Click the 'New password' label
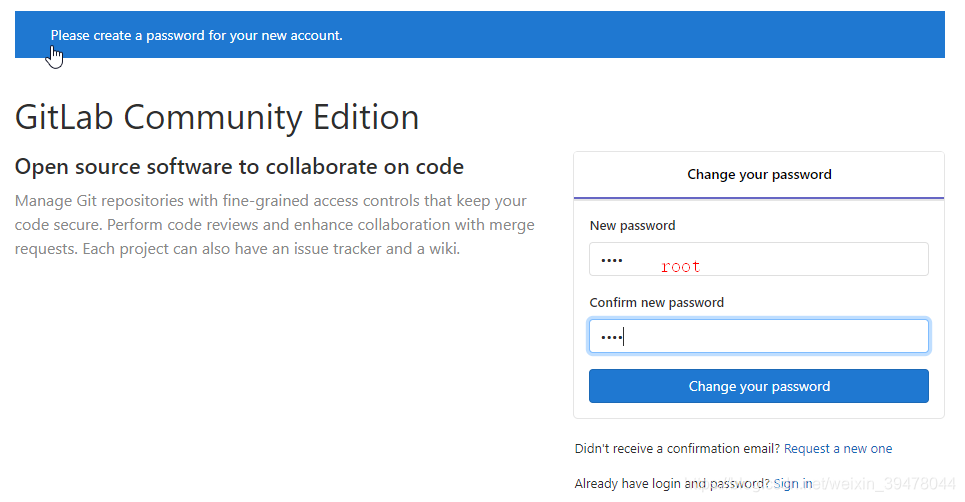Screen dimensions: 965x502 632,226
